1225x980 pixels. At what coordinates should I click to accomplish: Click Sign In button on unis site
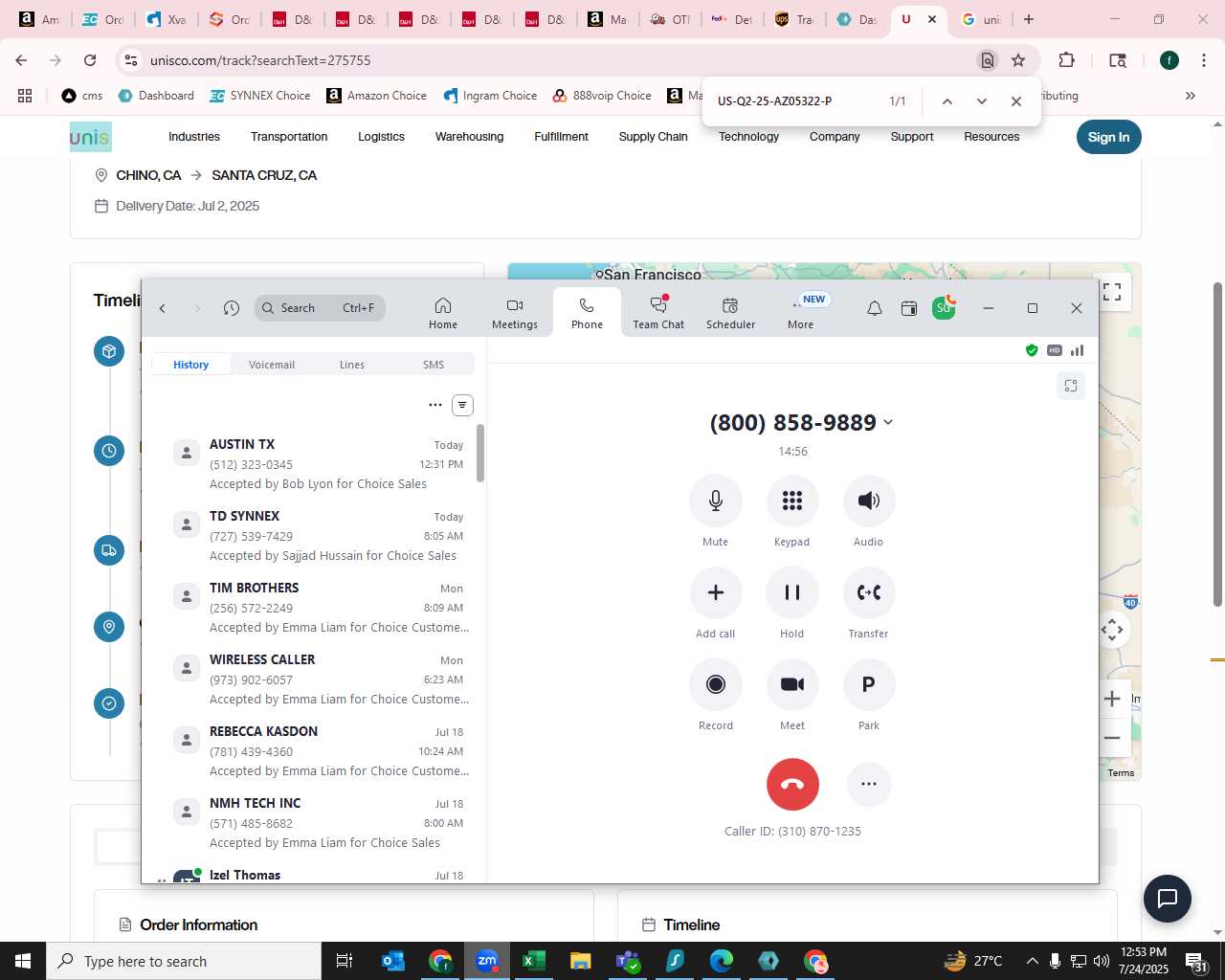click(x=1108, y=137)
